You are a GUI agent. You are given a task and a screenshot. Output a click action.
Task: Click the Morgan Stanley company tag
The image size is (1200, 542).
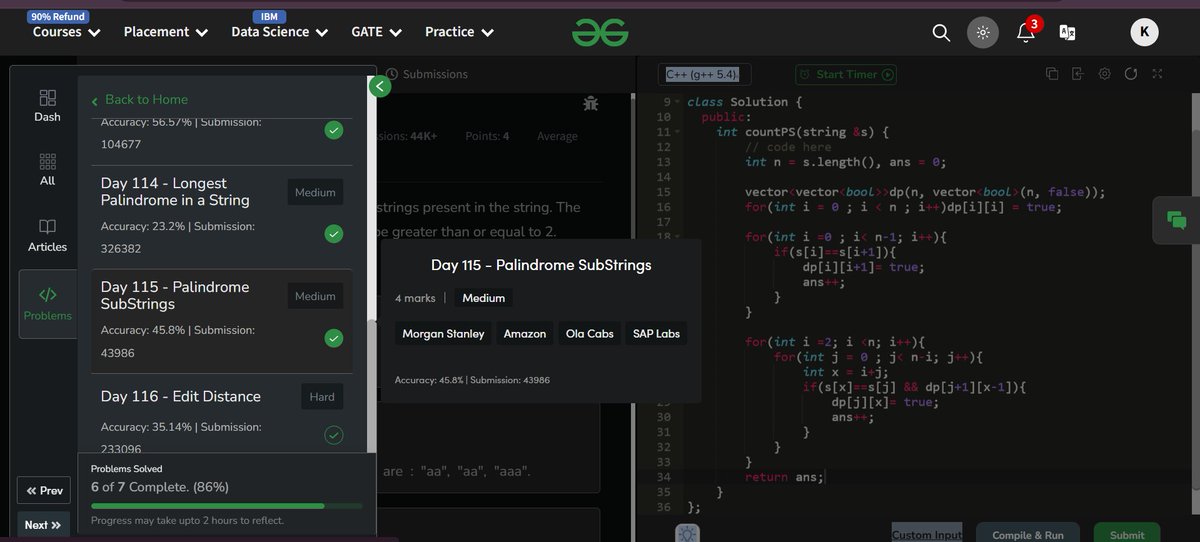click(443, 333)
